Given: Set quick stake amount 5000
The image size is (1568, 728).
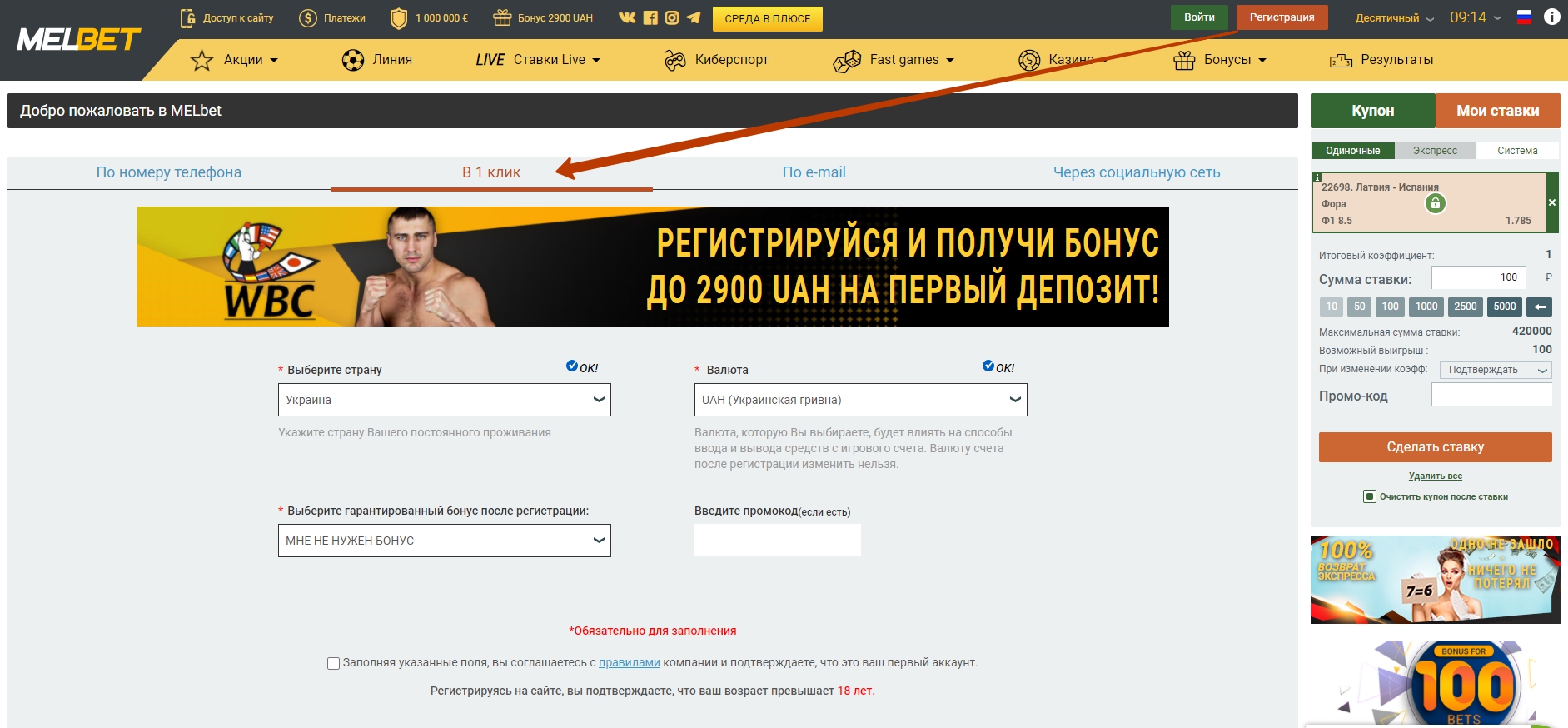Looking at the screenshot, I should tap(1505, 307).
